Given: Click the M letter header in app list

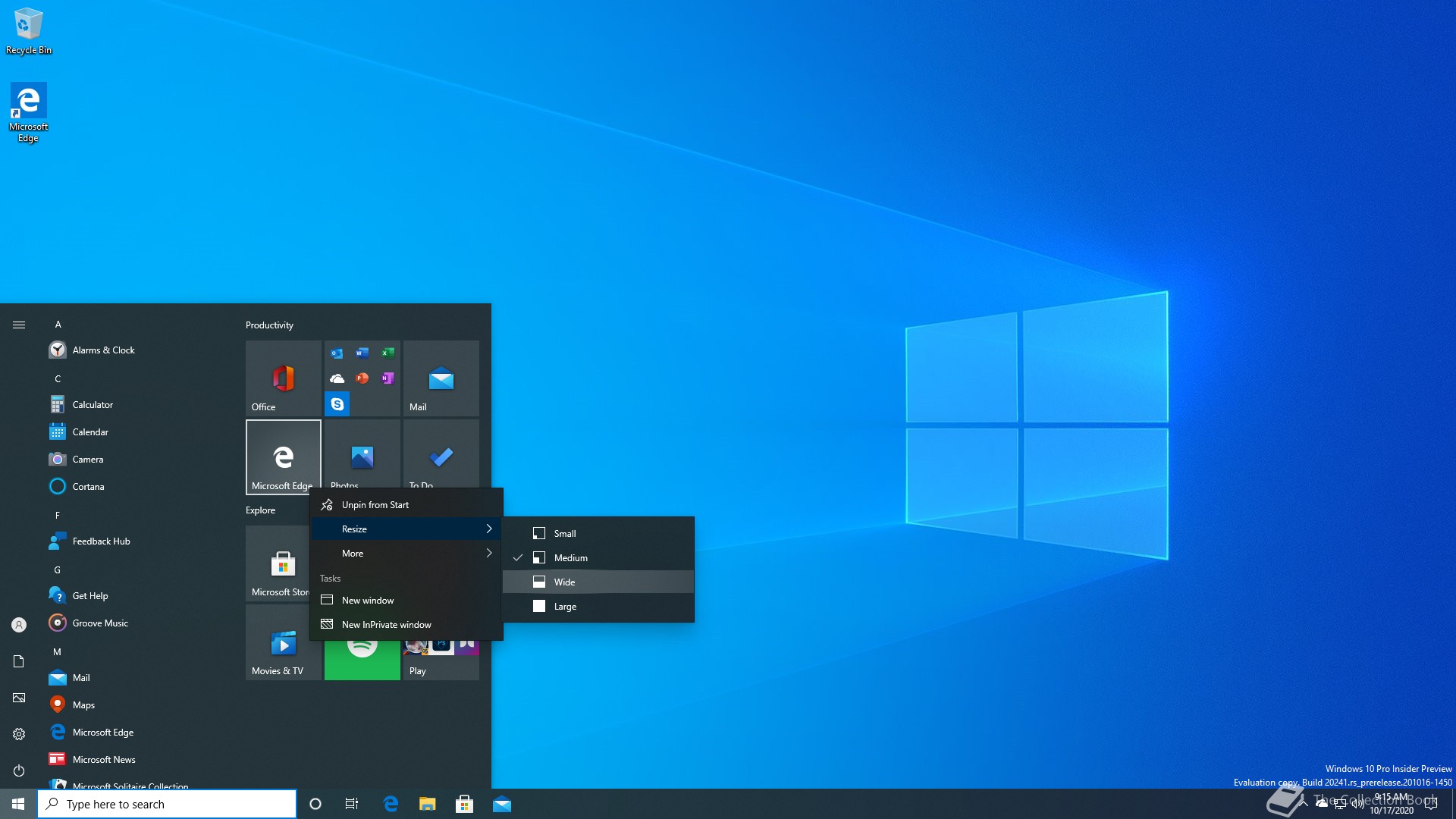Looking at the screenshot, I should 57,652.
